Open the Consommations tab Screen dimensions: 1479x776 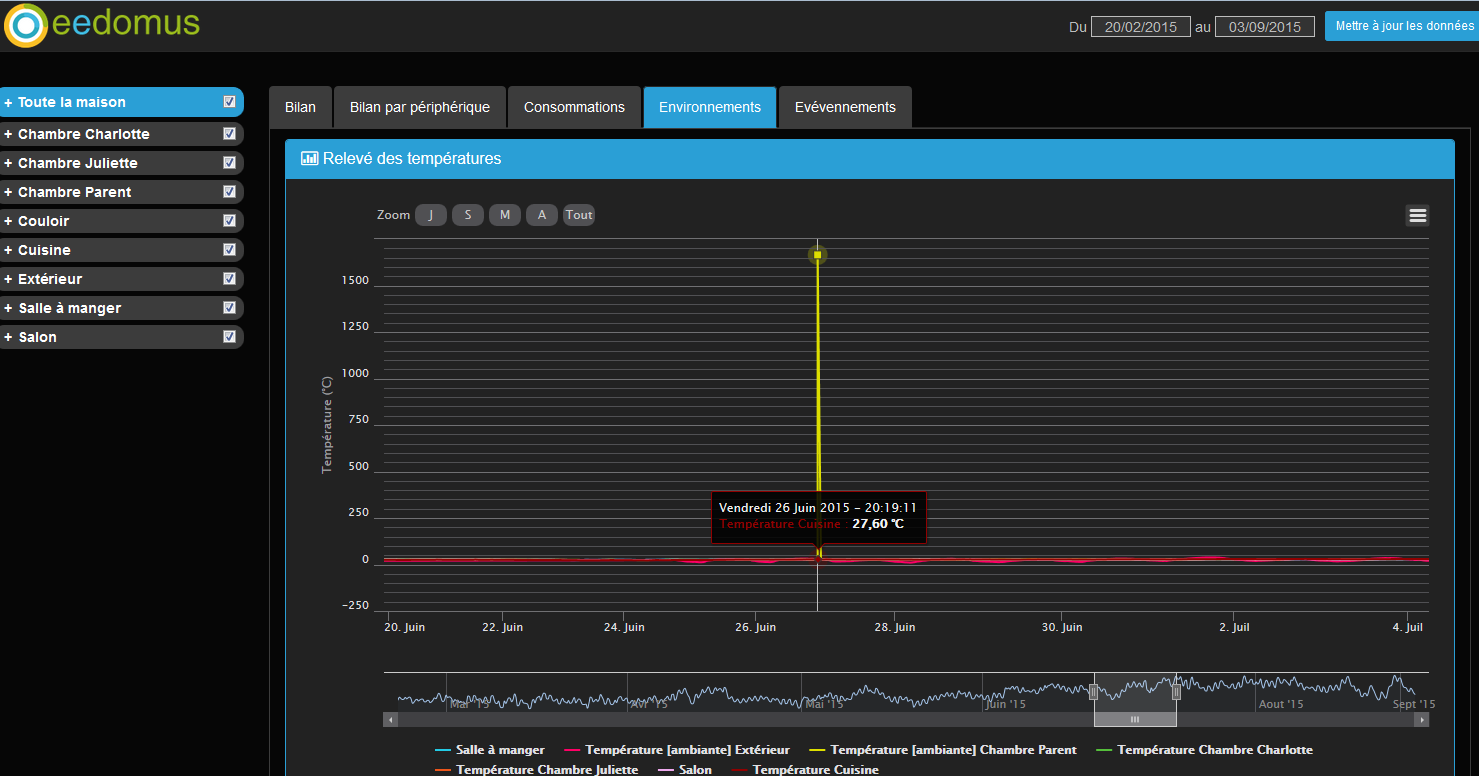pyautogui.click(x=574, y=107)
